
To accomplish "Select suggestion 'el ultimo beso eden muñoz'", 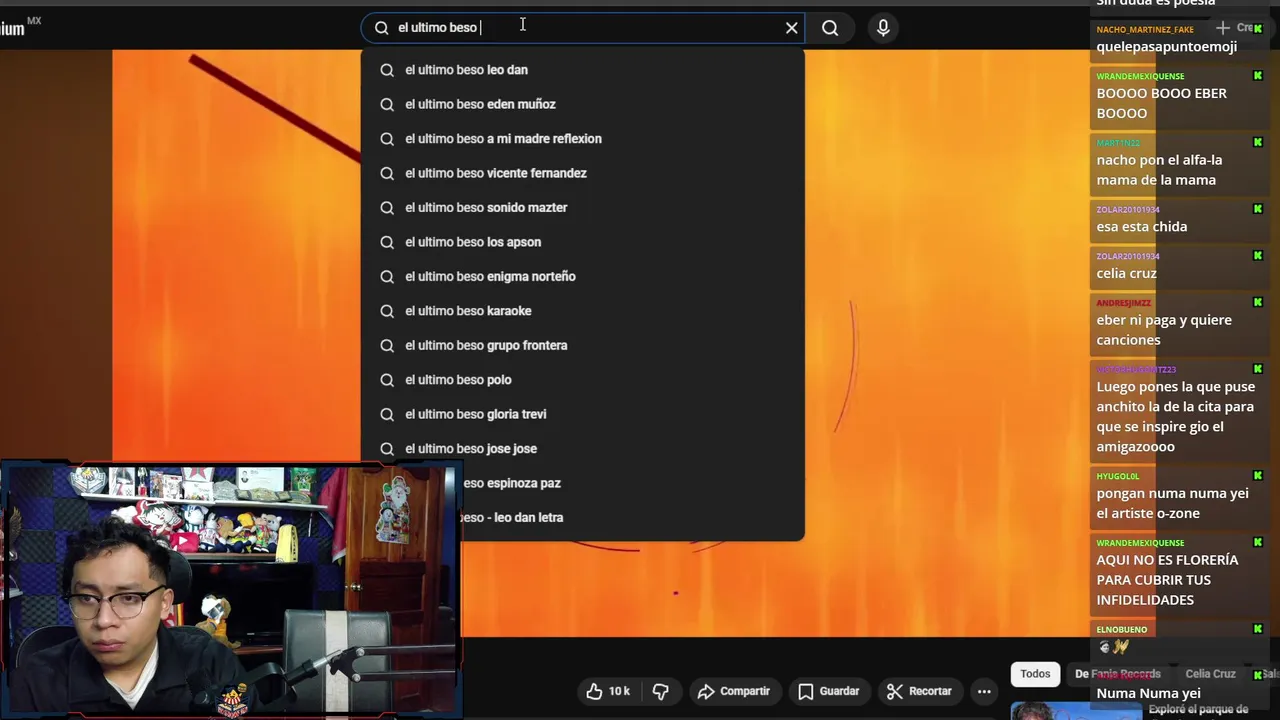I will click(583, 104).
